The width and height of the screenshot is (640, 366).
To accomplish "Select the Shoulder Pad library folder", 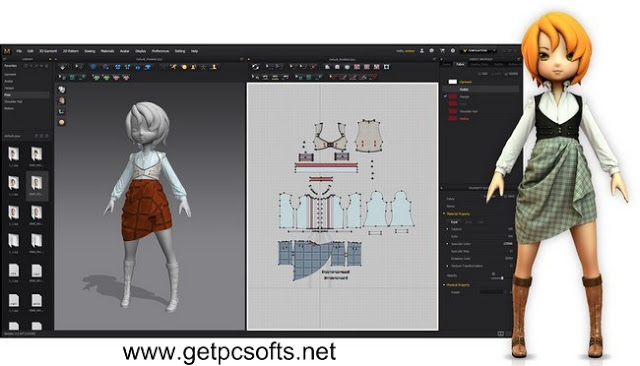I will (13, 102).
